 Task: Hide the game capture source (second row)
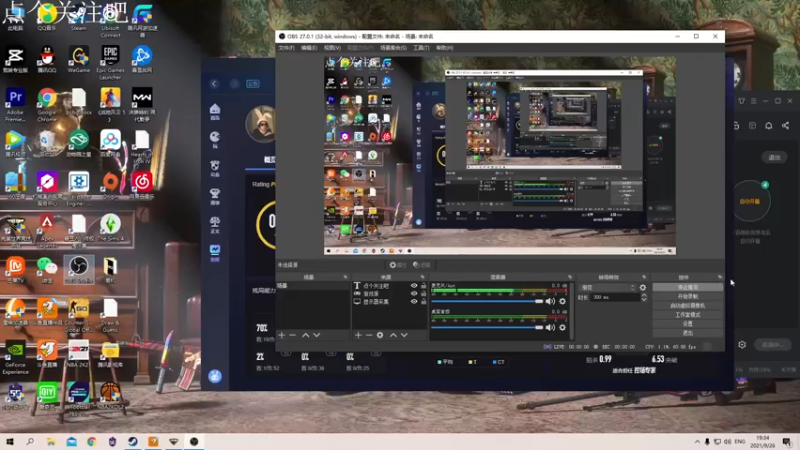pos(414,293)
